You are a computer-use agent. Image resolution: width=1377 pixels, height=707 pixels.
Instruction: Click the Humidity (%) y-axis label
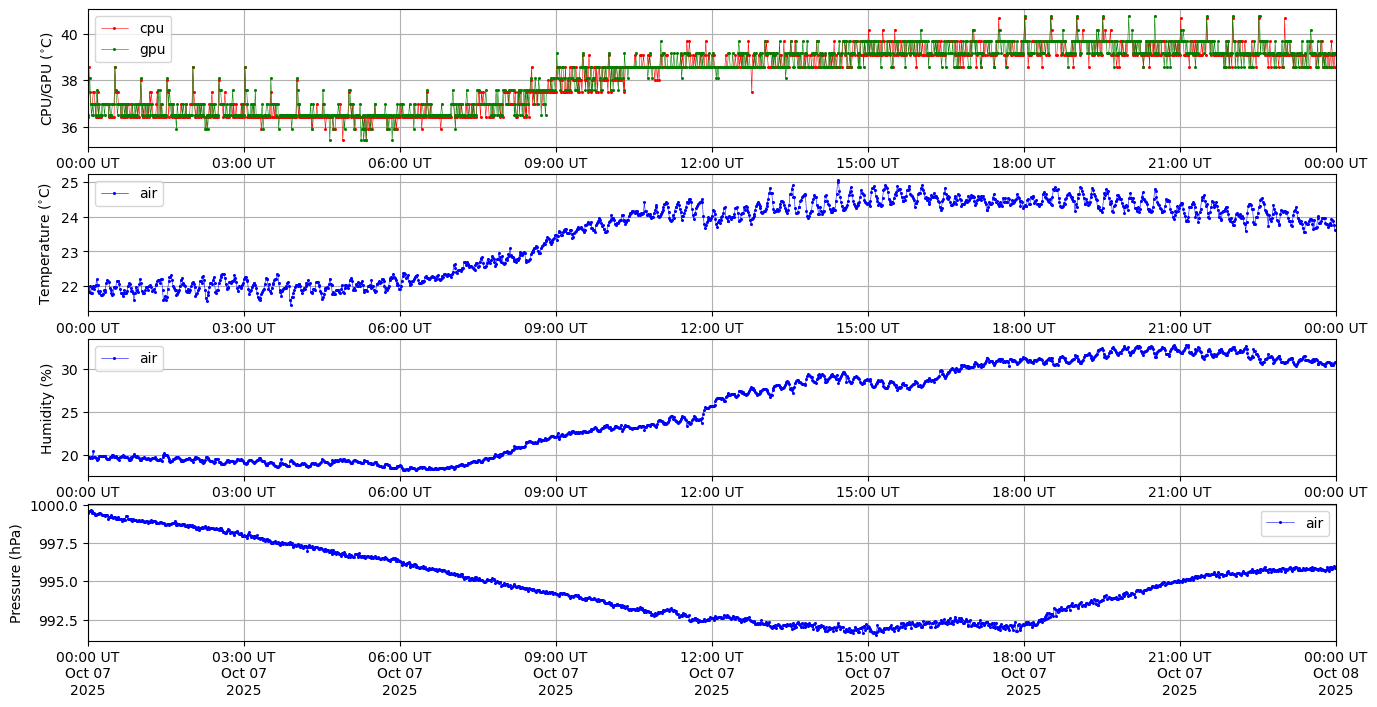[x=46, y=408]
